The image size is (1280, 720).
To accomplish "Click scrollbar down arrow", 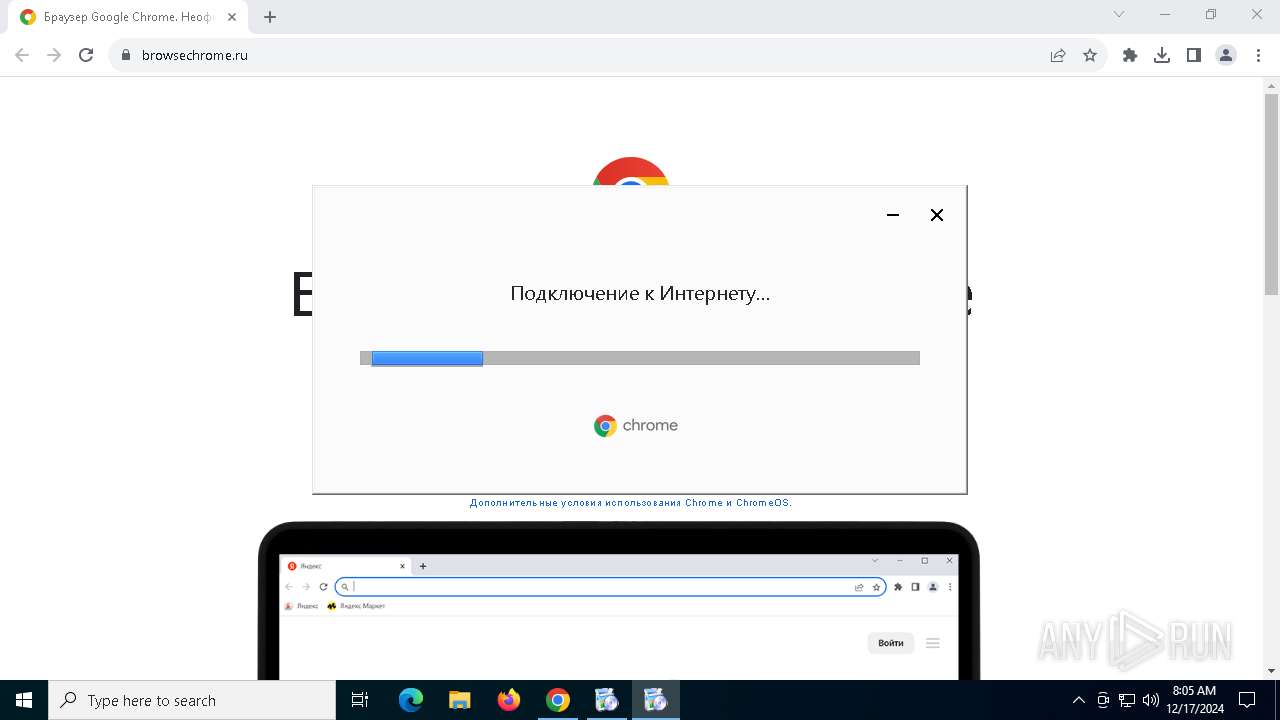I will click(1271, 671).
